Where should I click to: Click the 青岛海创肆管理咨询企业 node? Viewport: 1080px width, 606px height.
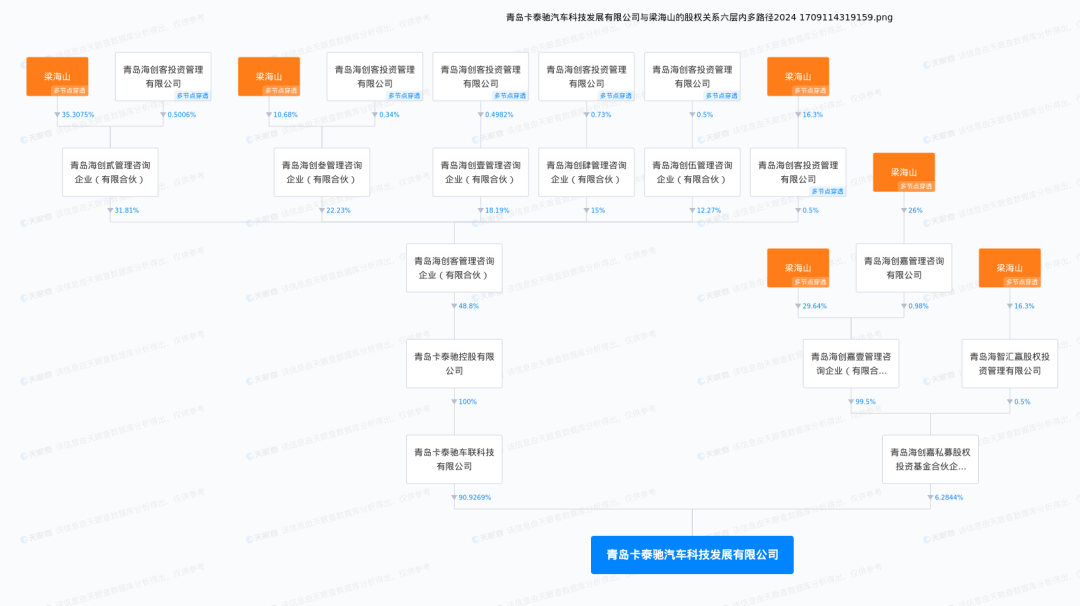586,172
